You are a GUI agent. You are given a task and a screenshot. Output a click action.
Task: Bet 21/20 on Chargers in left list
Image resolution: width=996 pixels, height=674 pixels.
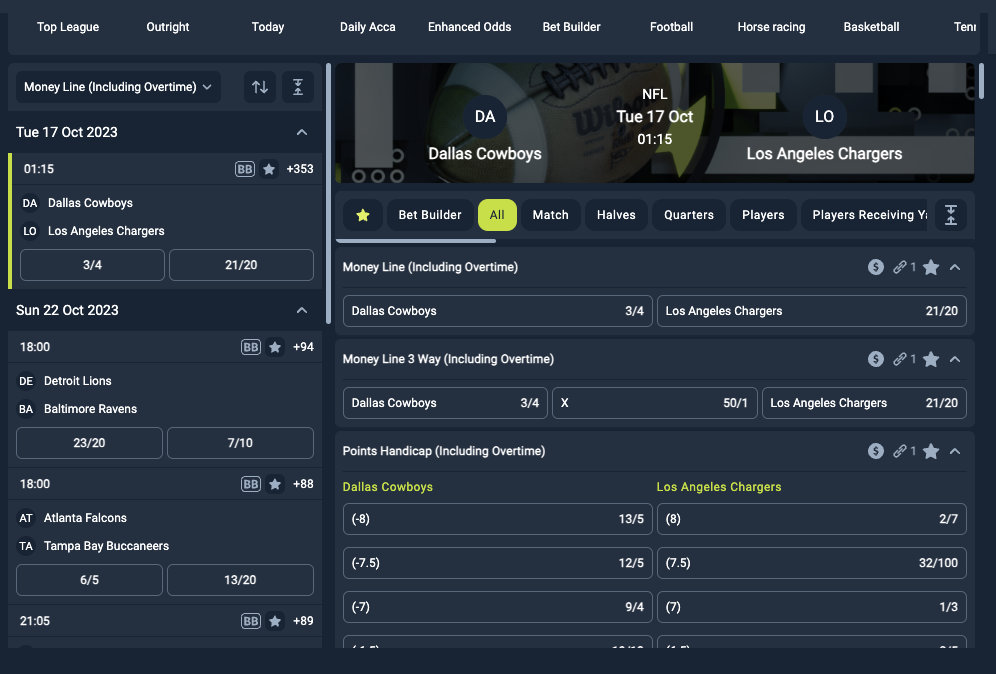tap(241, 265)
